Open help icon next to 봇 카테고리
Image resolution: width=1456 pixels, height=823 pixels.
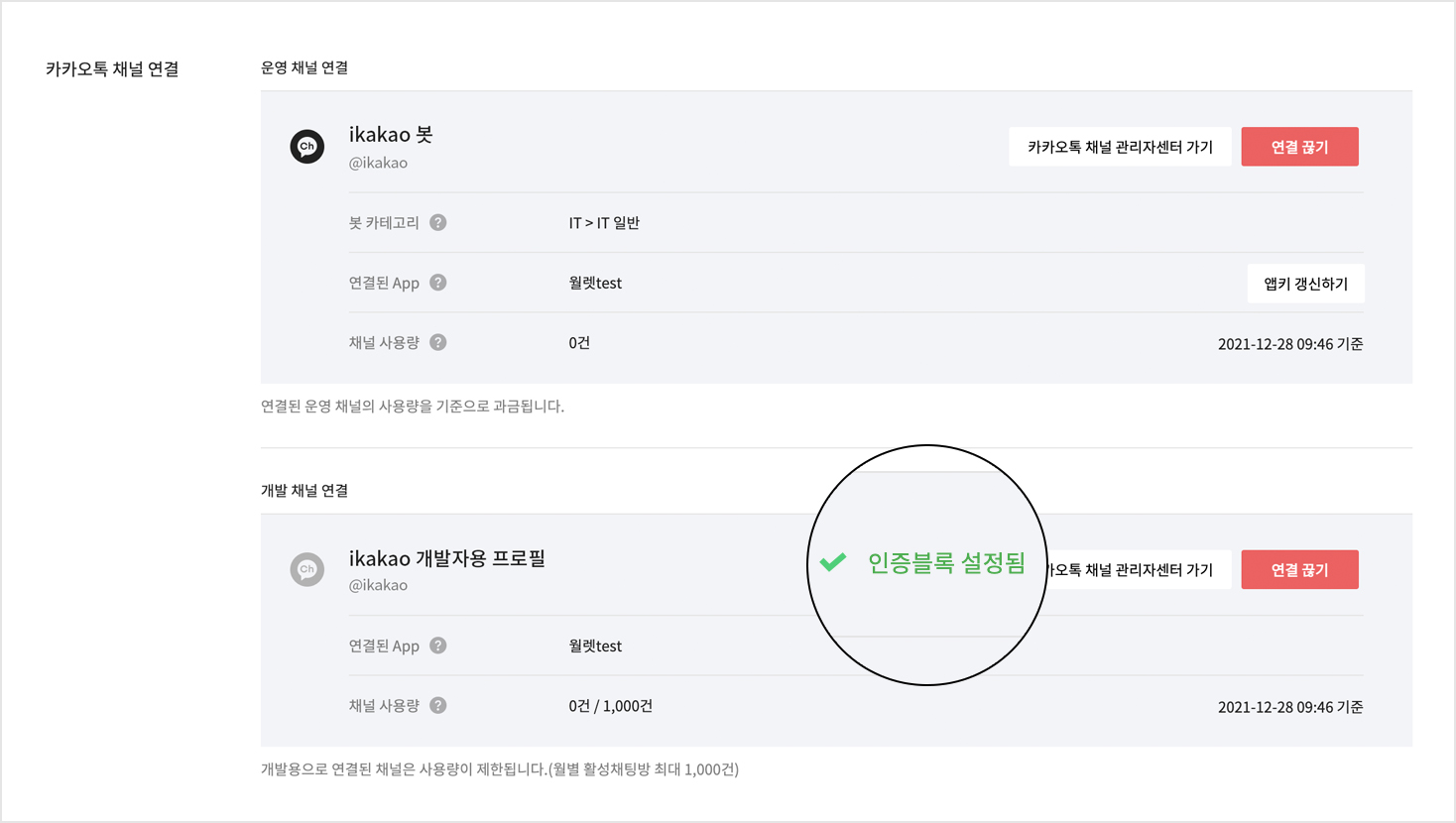click(438, 223)
